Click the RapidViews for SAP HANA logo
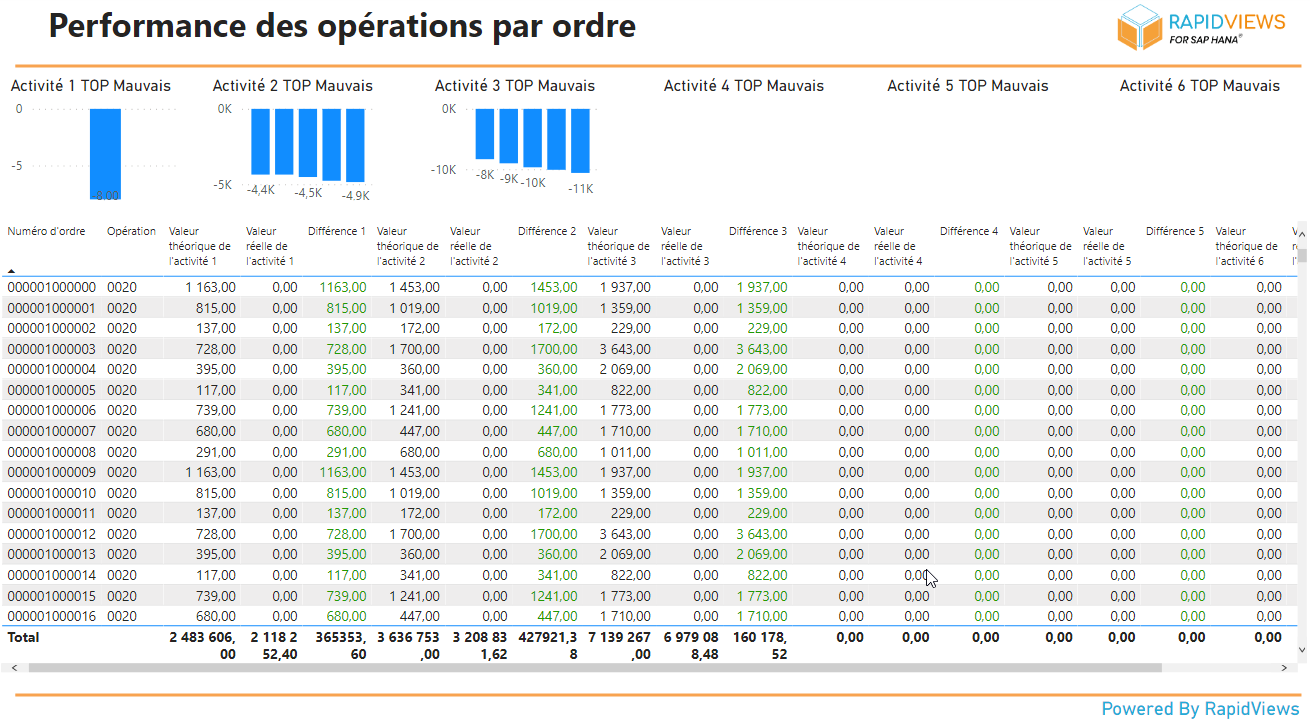The width and height of the screenshot is (1310, 725). (x=1200, y=28)
